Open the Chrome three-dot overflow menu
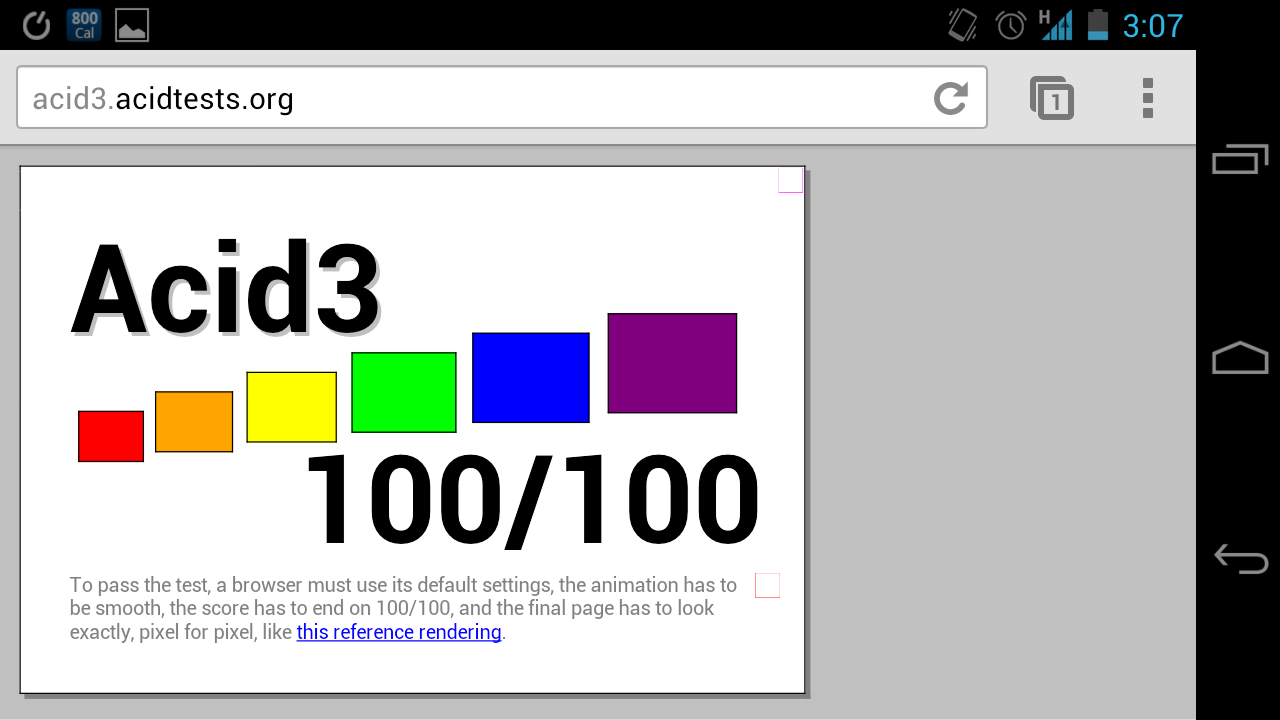The height and width of the screenshot is (720, 1280). pyautogui.click(x=1148, y=98)
